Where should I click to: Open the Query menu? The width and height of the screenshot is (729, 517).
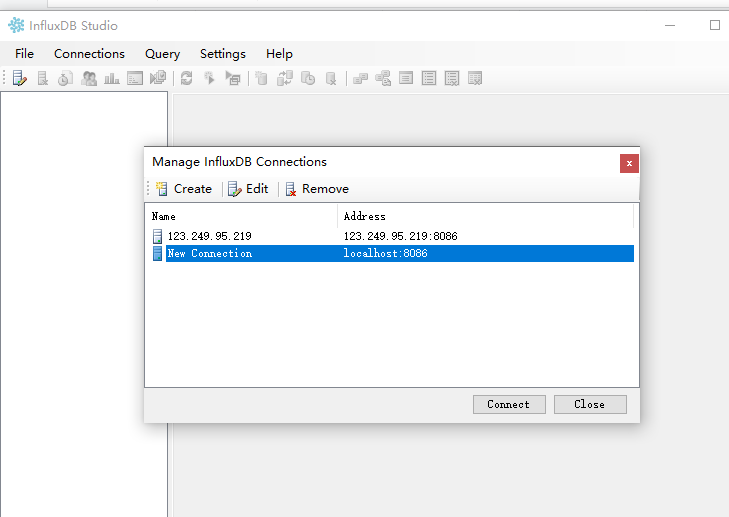(x=162, y=54)
